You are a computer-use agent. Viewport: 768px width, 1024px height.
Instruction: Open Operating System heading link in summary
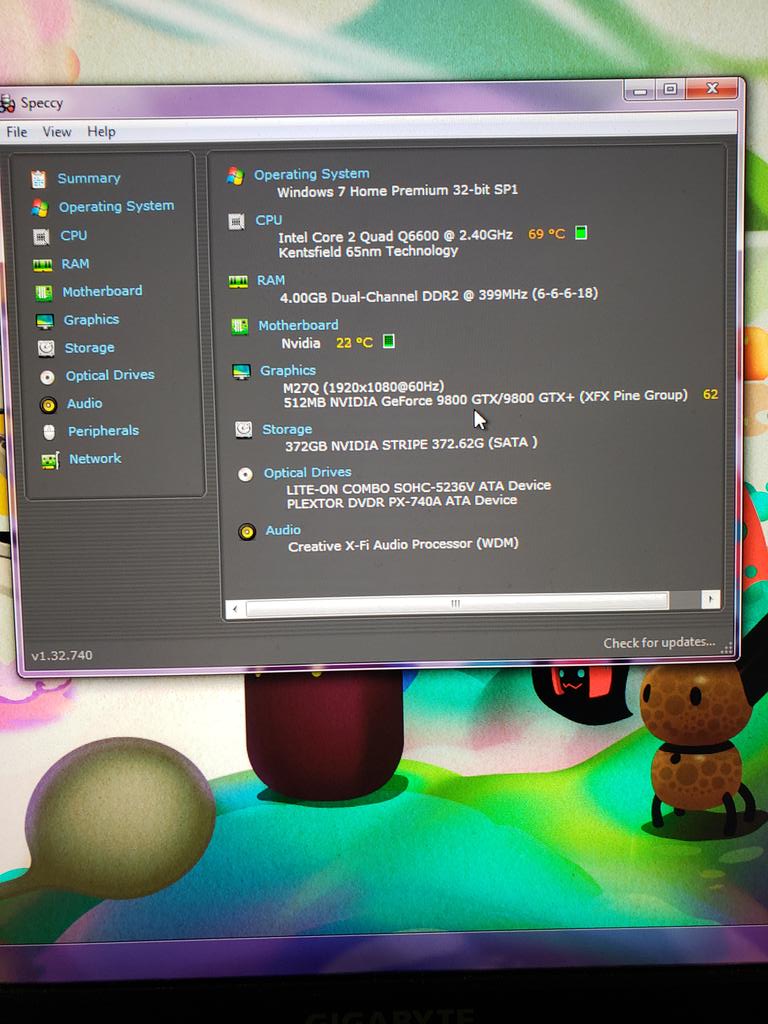(x=312, y=174)
